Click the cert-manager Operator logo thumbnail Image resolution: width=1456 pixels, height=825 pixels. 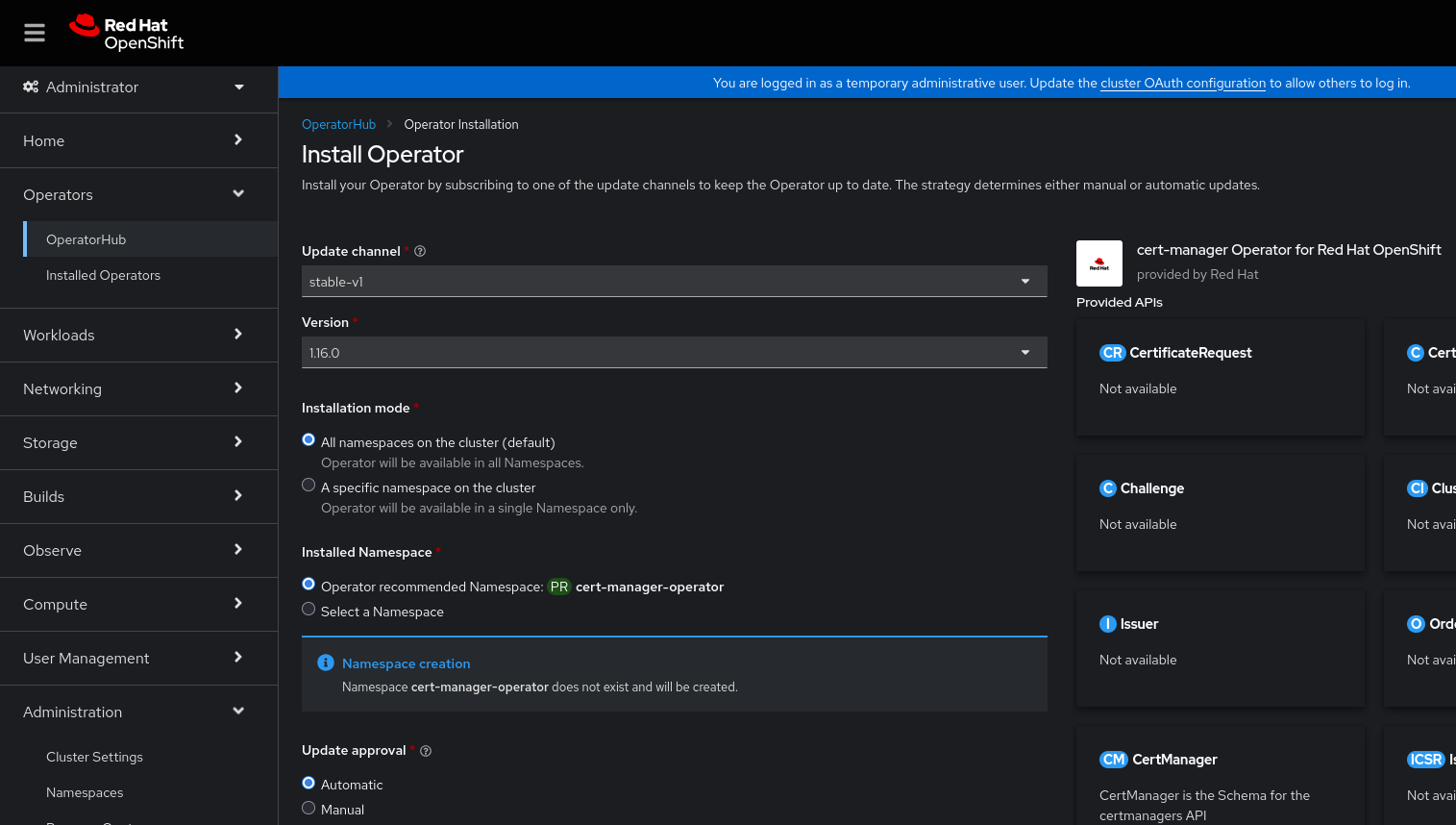(1099, 263)
